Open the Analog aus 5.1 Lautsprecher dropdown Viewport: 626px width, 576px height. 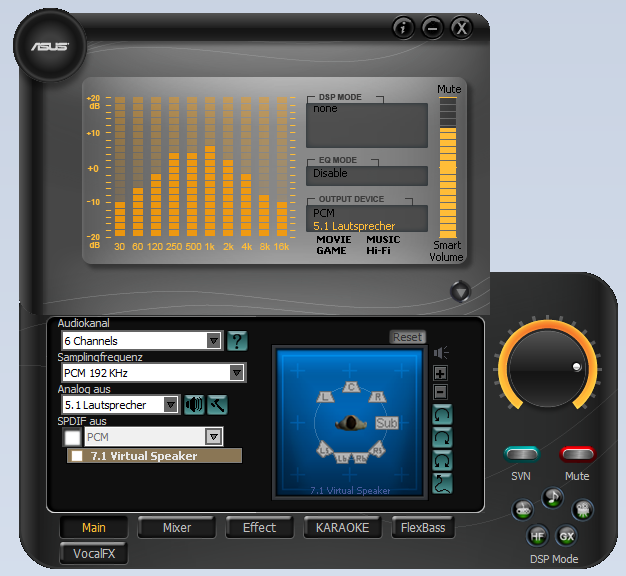point(120,405)
